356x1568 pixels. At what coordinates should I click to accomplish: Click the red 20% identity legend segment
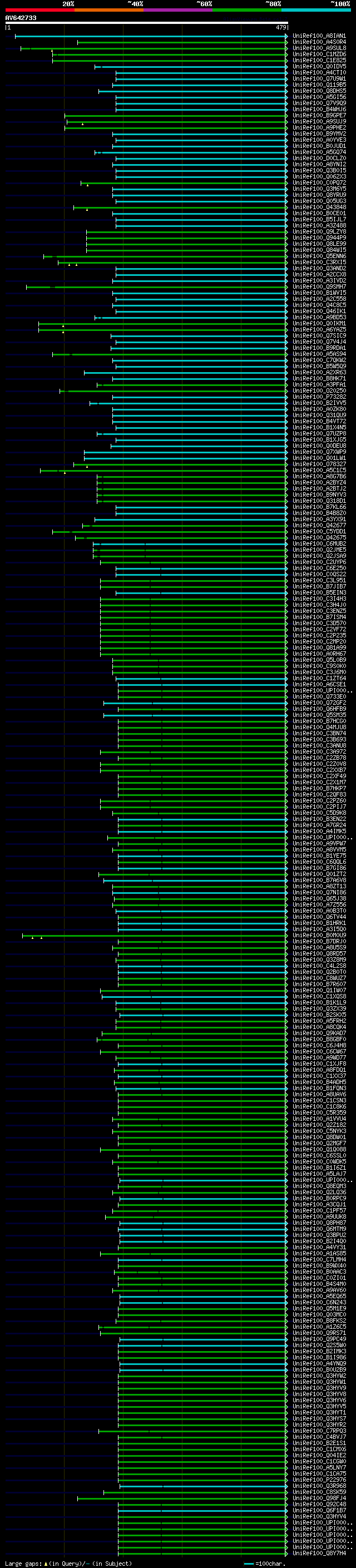point(39,11)
